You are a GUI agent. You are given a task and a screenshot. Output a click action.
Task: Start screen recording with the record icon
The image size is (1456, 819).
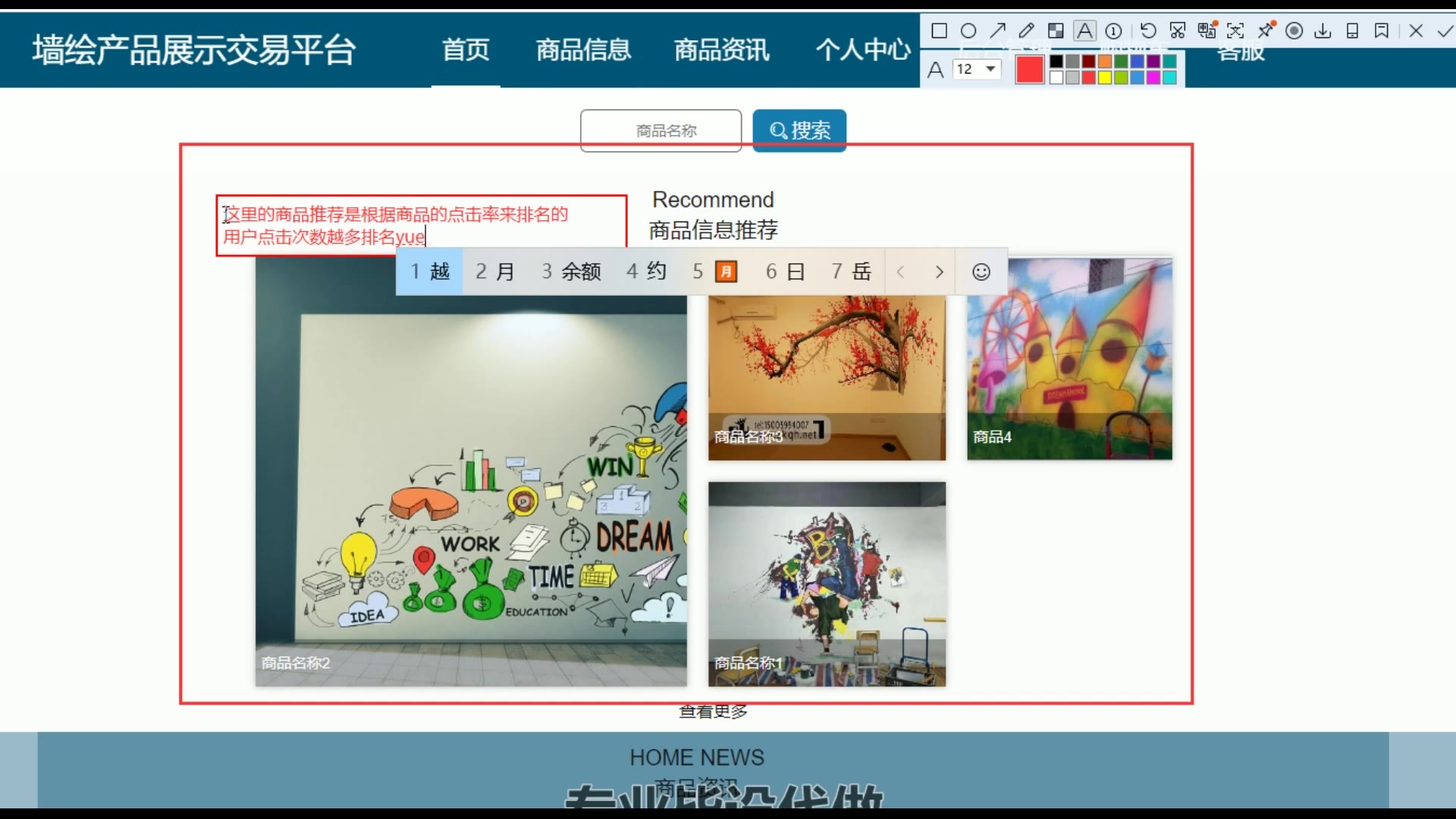(1294, 30)
